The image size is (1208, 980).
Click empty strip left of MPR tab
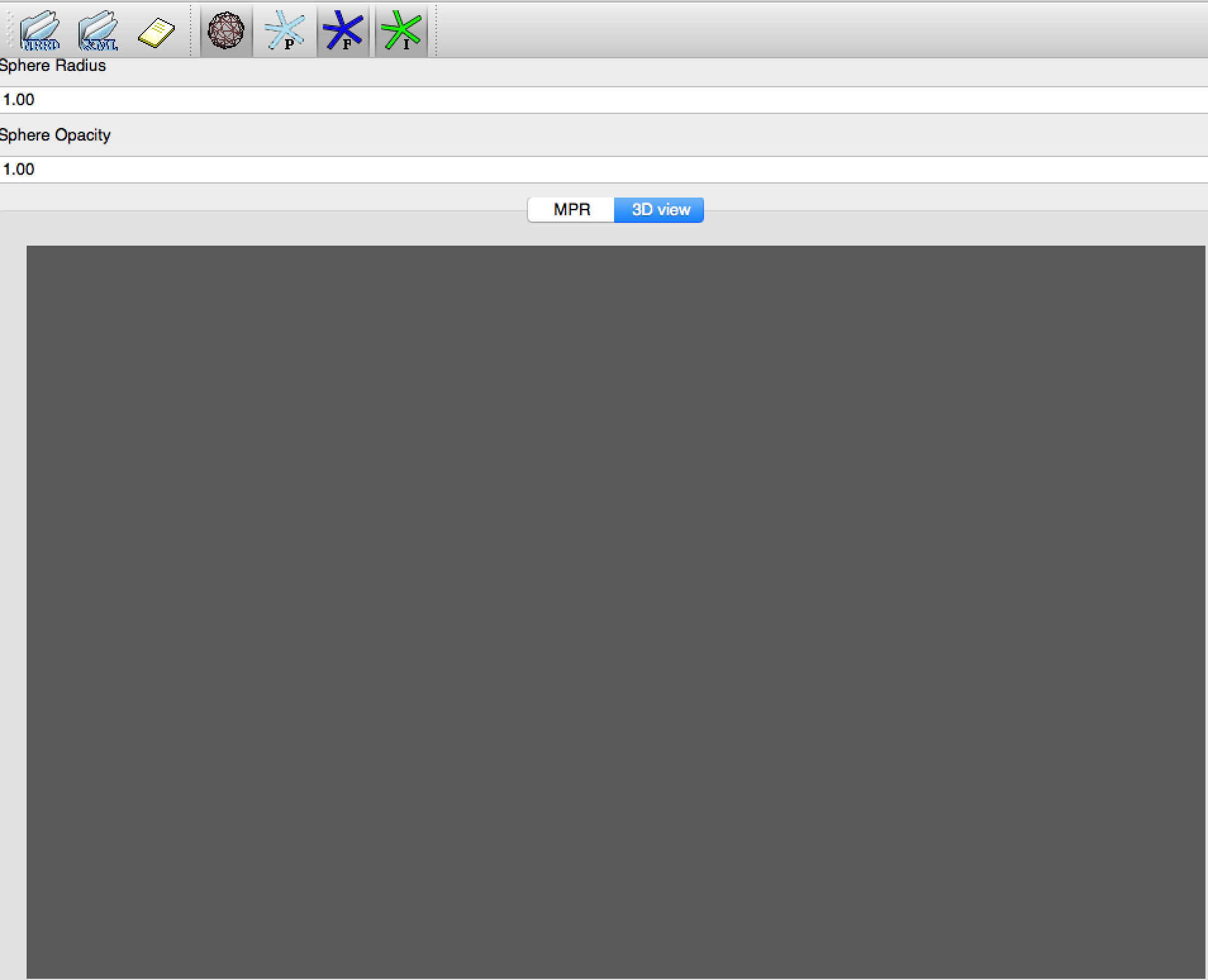(x=253, y=210)
